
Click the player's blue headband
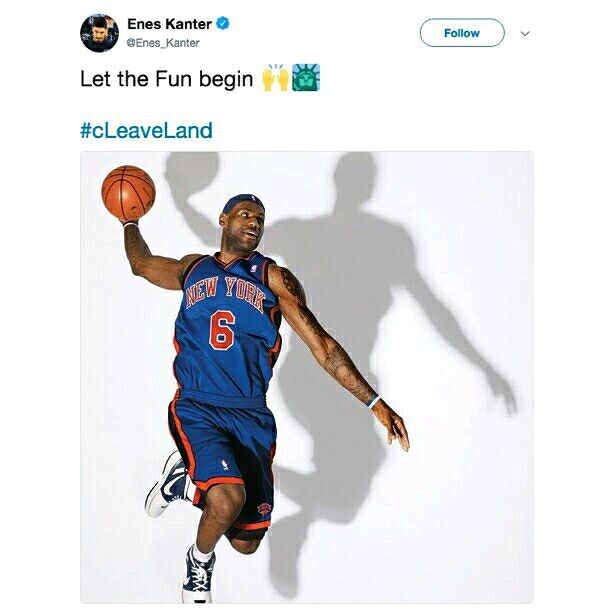242,203
